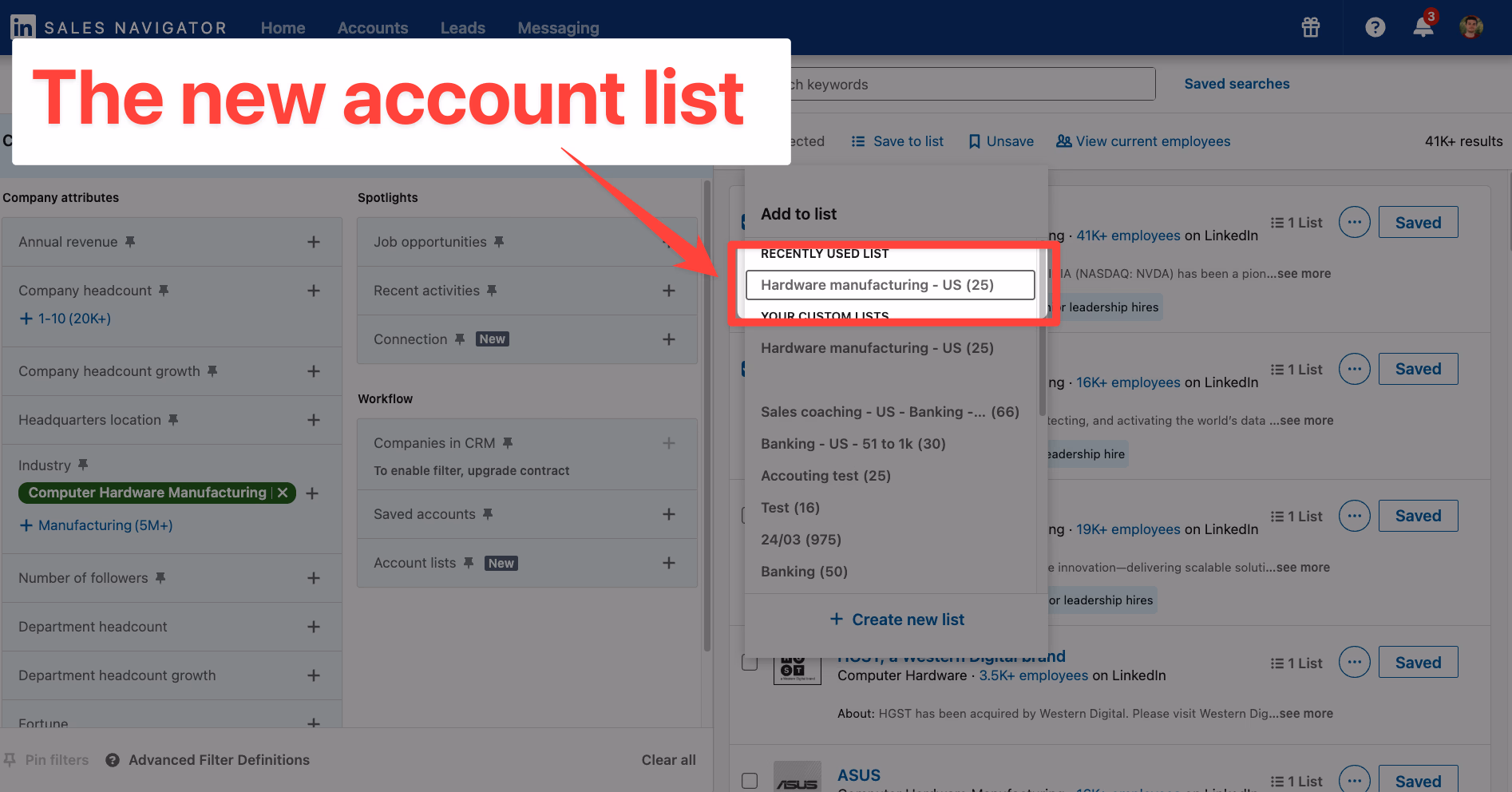This screenshot has height=792, width=1512.
Task: Click the search keywords input field
Action: point(972,84)
